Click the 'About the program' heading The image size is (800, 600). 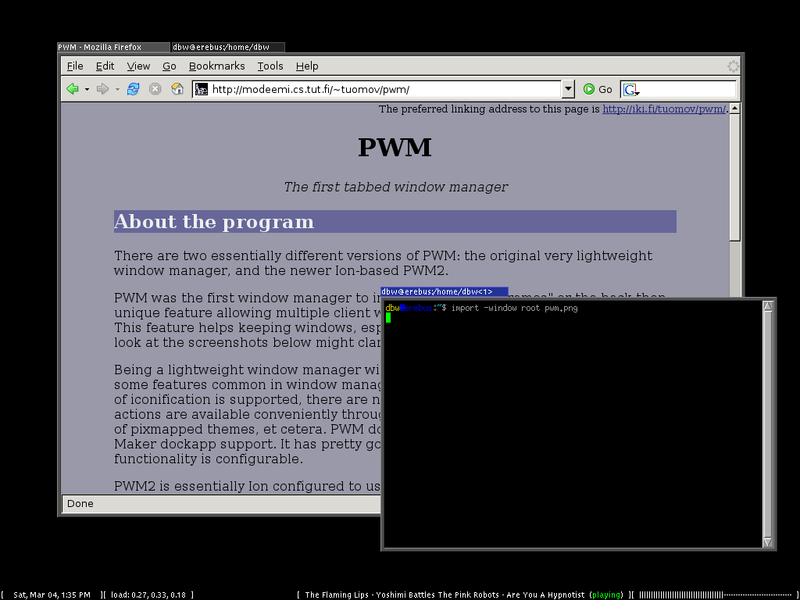point(214,221)
